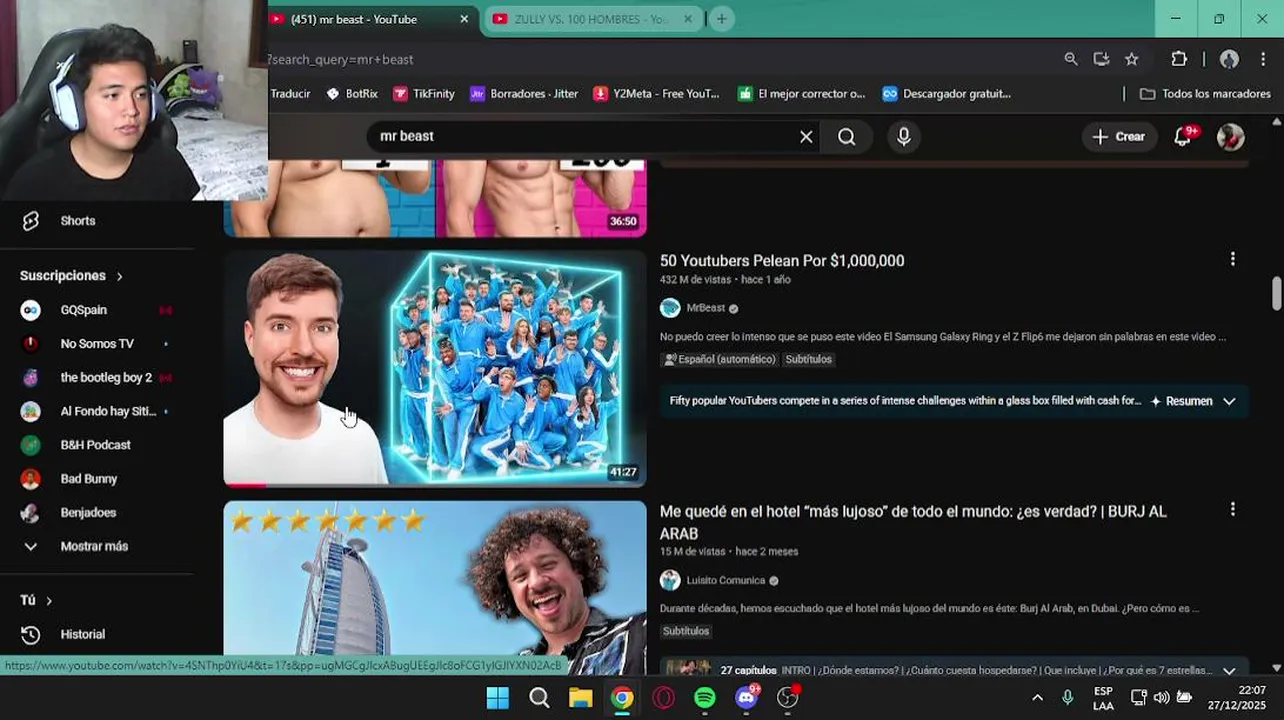Open Chrome zoom magnifier icon
Viewport: 1284px width, 720px height.
point(1071,59)
